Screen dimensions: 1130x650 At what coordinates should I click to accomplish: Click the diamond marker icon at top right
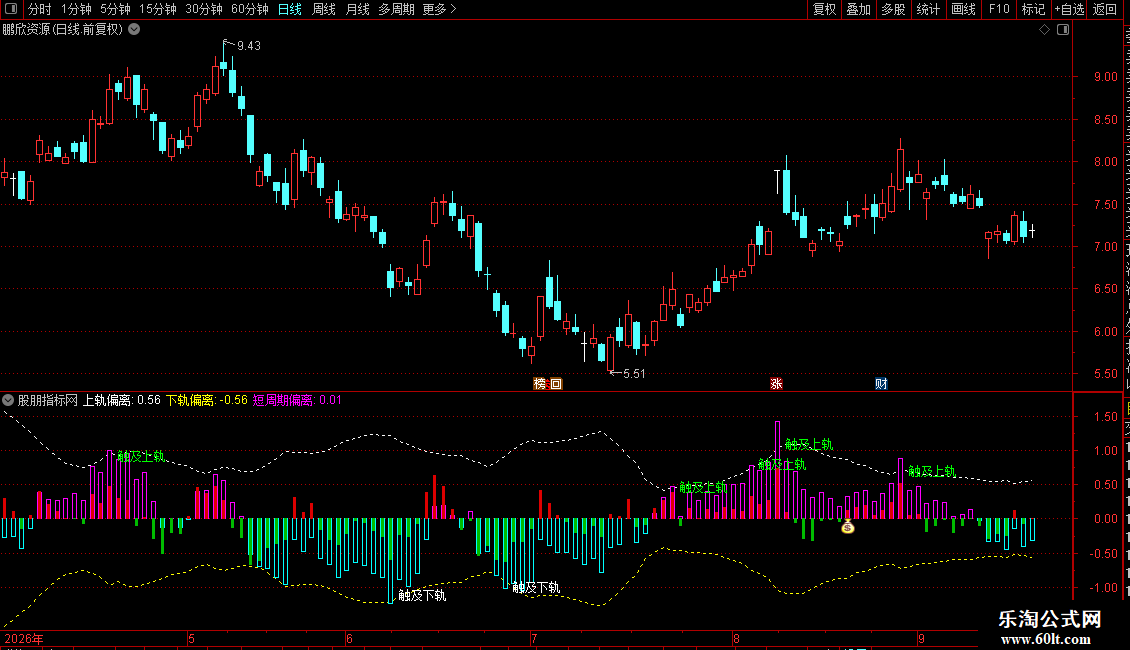(x=1044, y=30)
